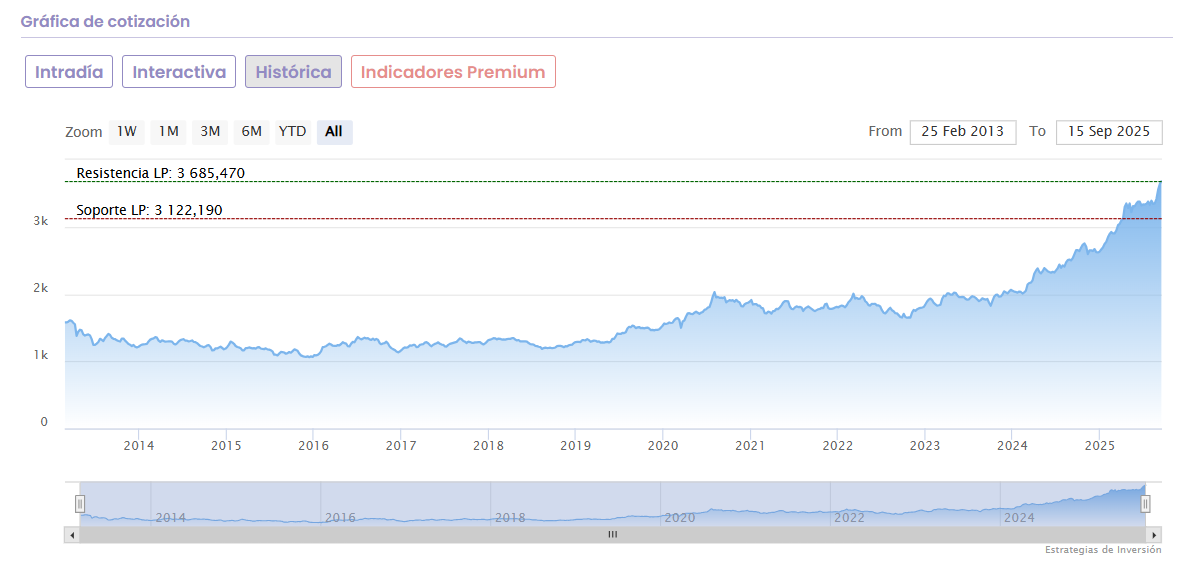The height and width of the screenshot is (561, 1177).
Task: Click the scrollbar left arrow
Action: tap(72, 535)
